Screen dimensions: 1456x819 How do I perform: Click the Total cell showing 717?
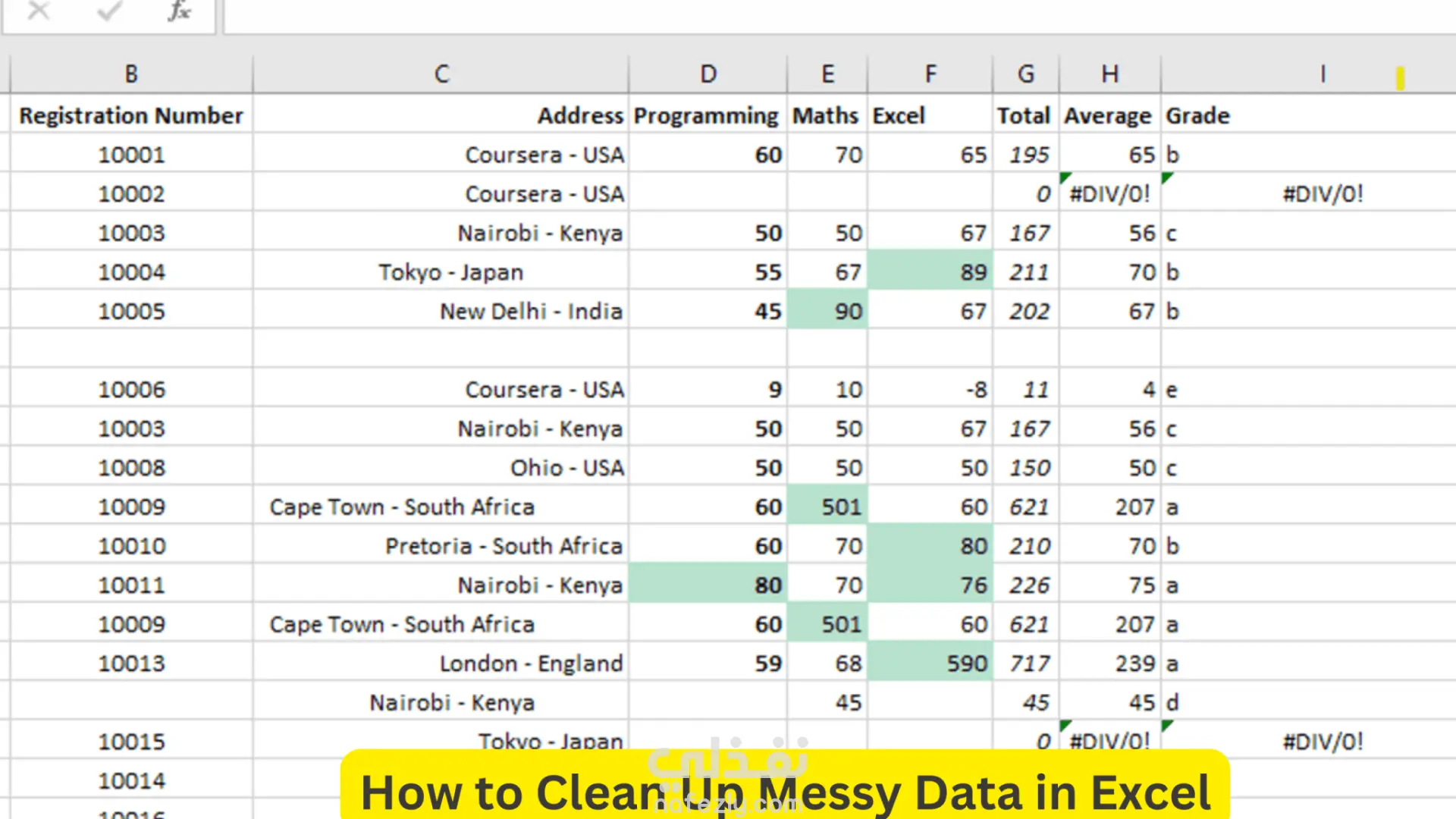[x=1026, y=663]
